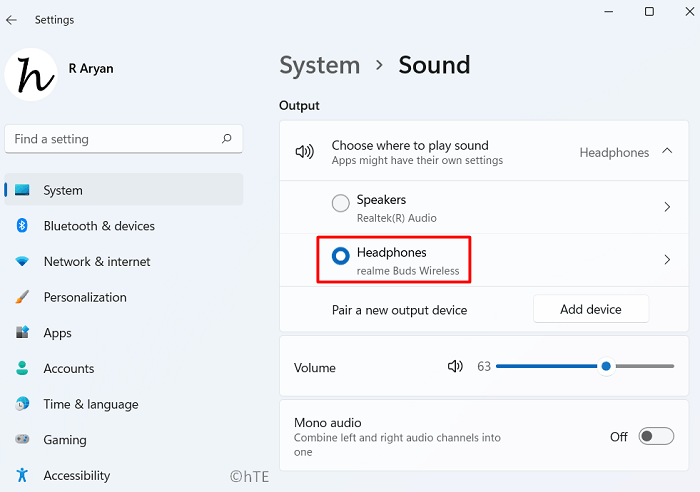Click the Realtek(R) Audio text
The image size is (700, 492).
[x=396, y=218]
